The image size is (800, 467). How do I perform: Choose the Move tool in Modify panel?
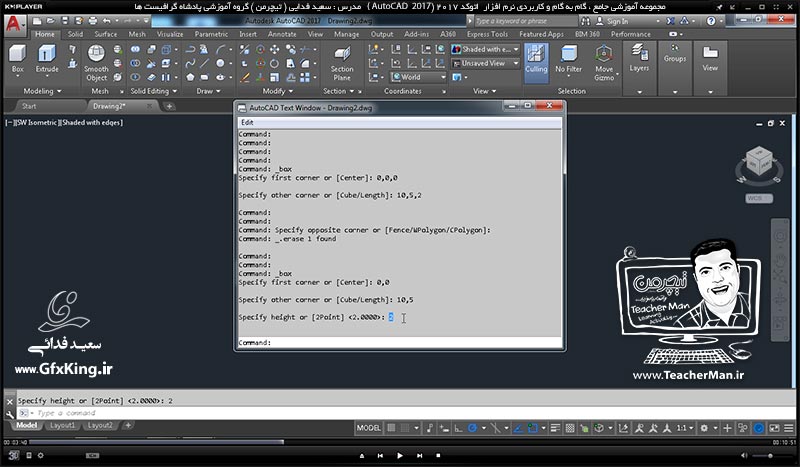[x=274, y=49]
